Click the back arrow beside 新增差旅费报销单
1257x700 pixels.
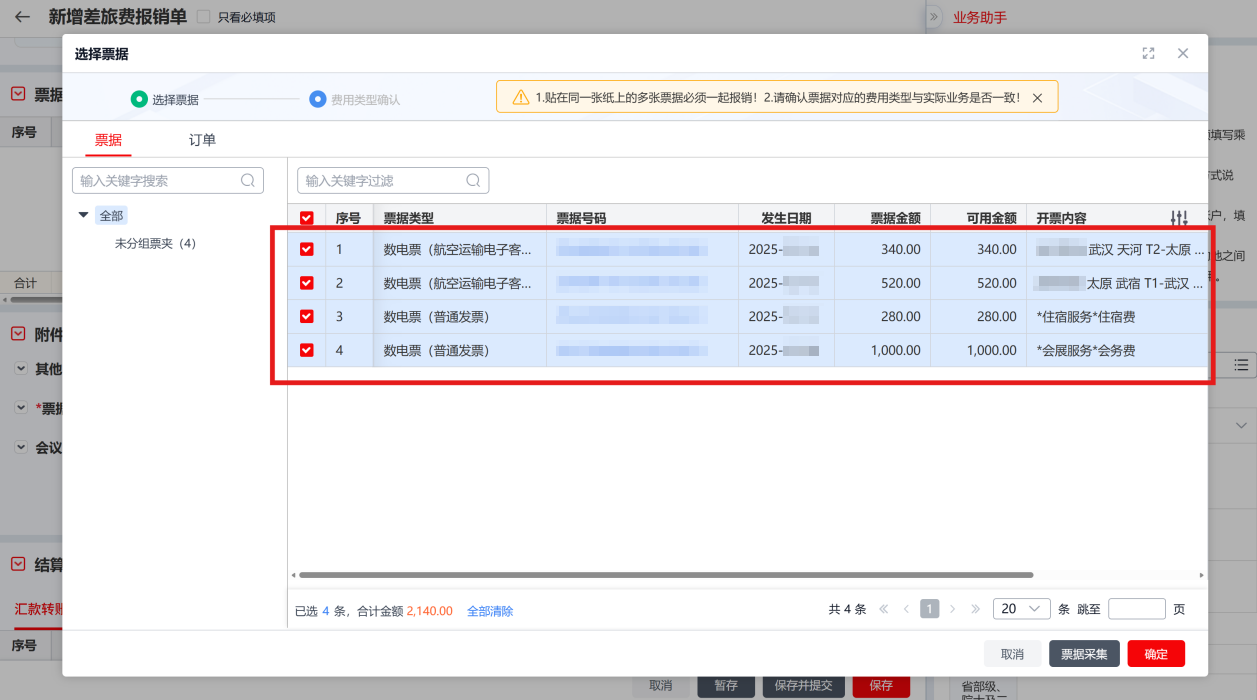[22, 17]
